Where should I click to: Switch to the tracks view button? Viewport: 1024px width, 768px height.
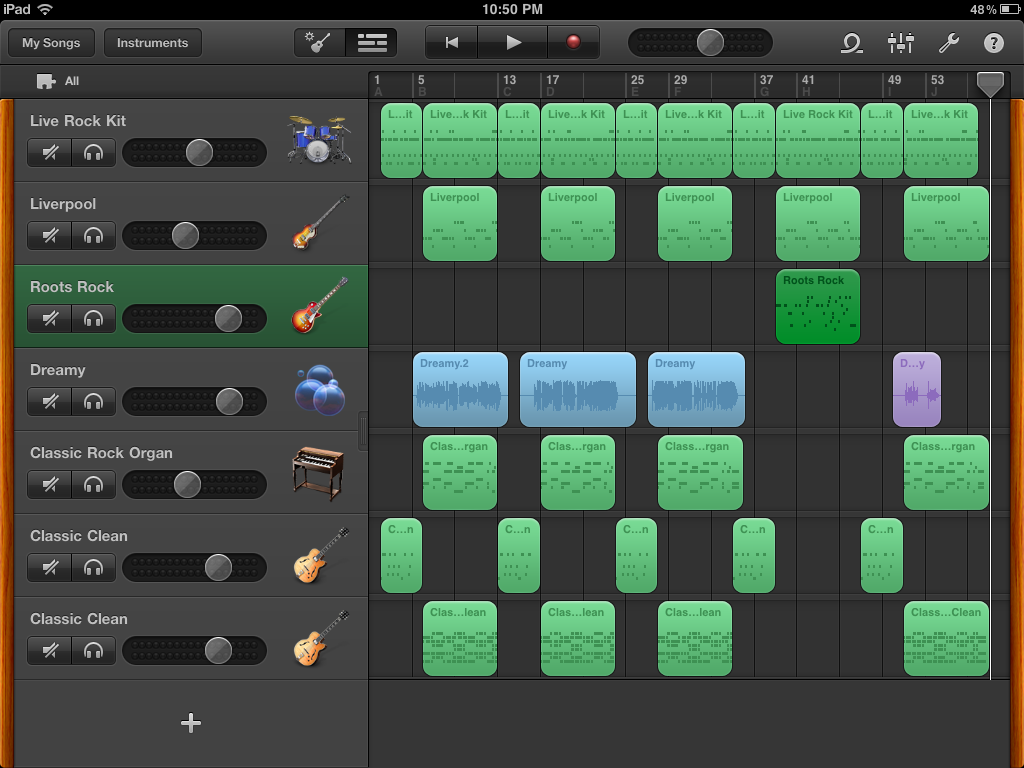click(372, 43)
